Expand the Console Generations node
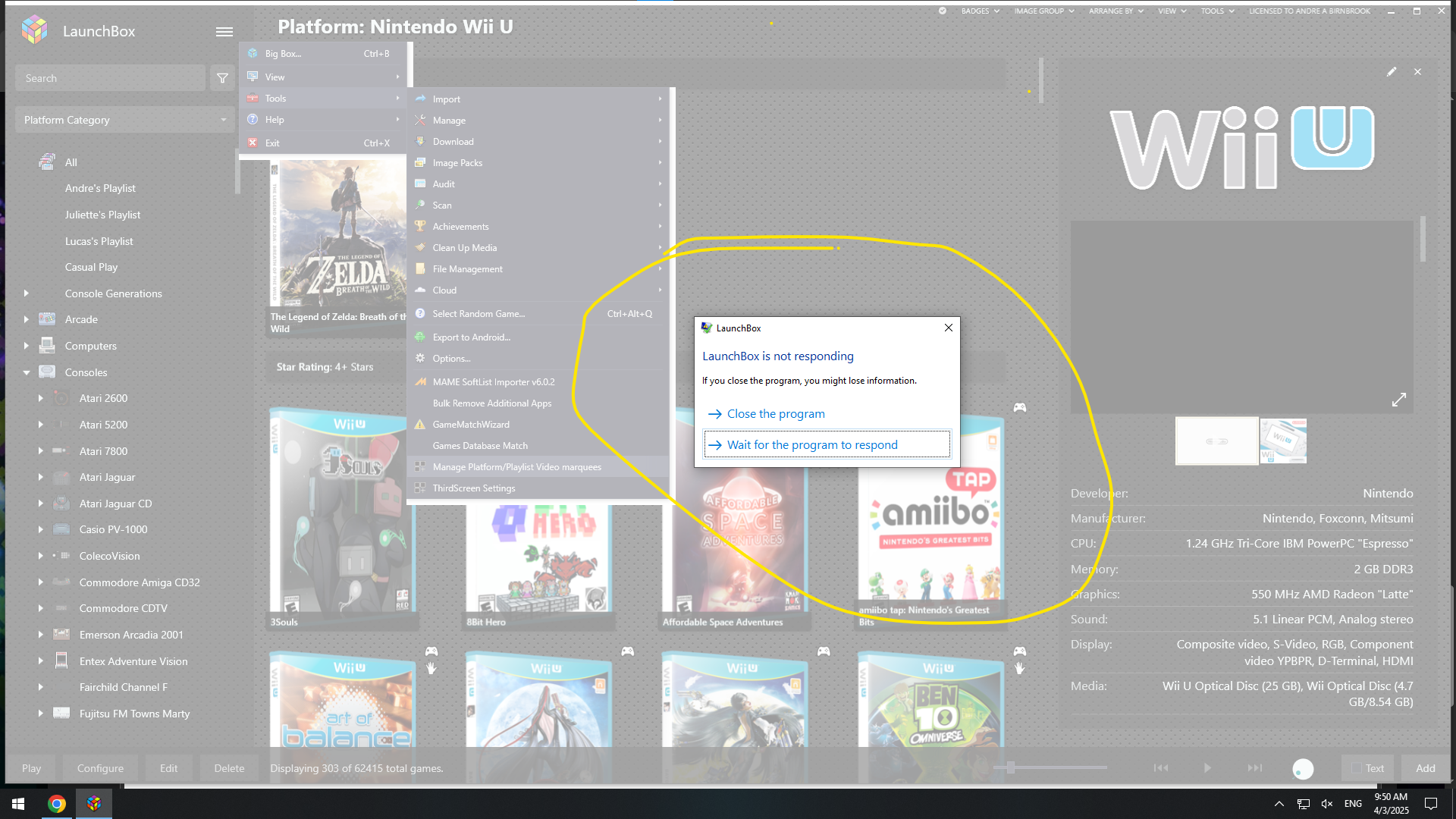The image size is (1456, 819). pos(27,293)
